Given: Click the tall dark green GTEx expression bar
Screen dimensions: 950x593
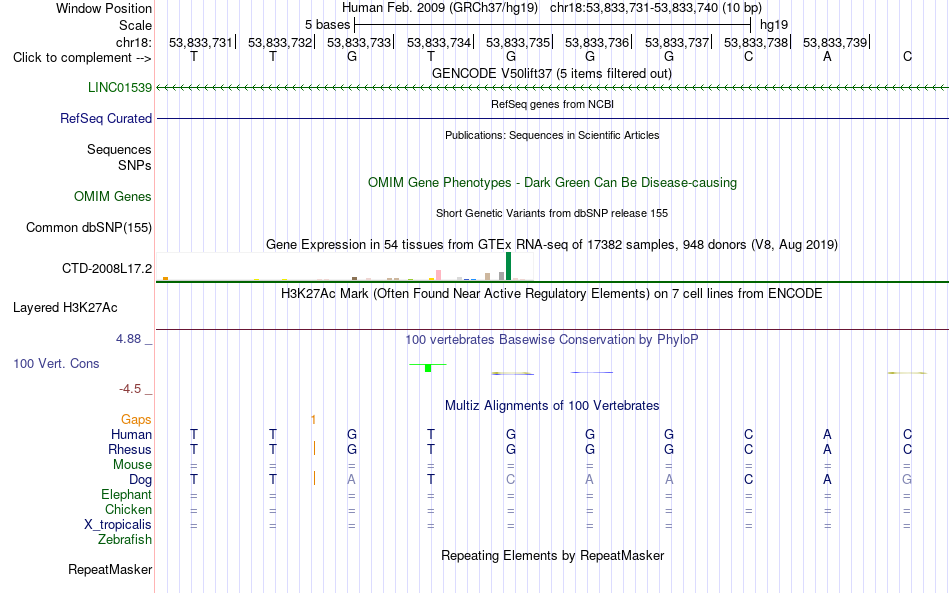Looking at the screenshot, I should coord(508,266).
